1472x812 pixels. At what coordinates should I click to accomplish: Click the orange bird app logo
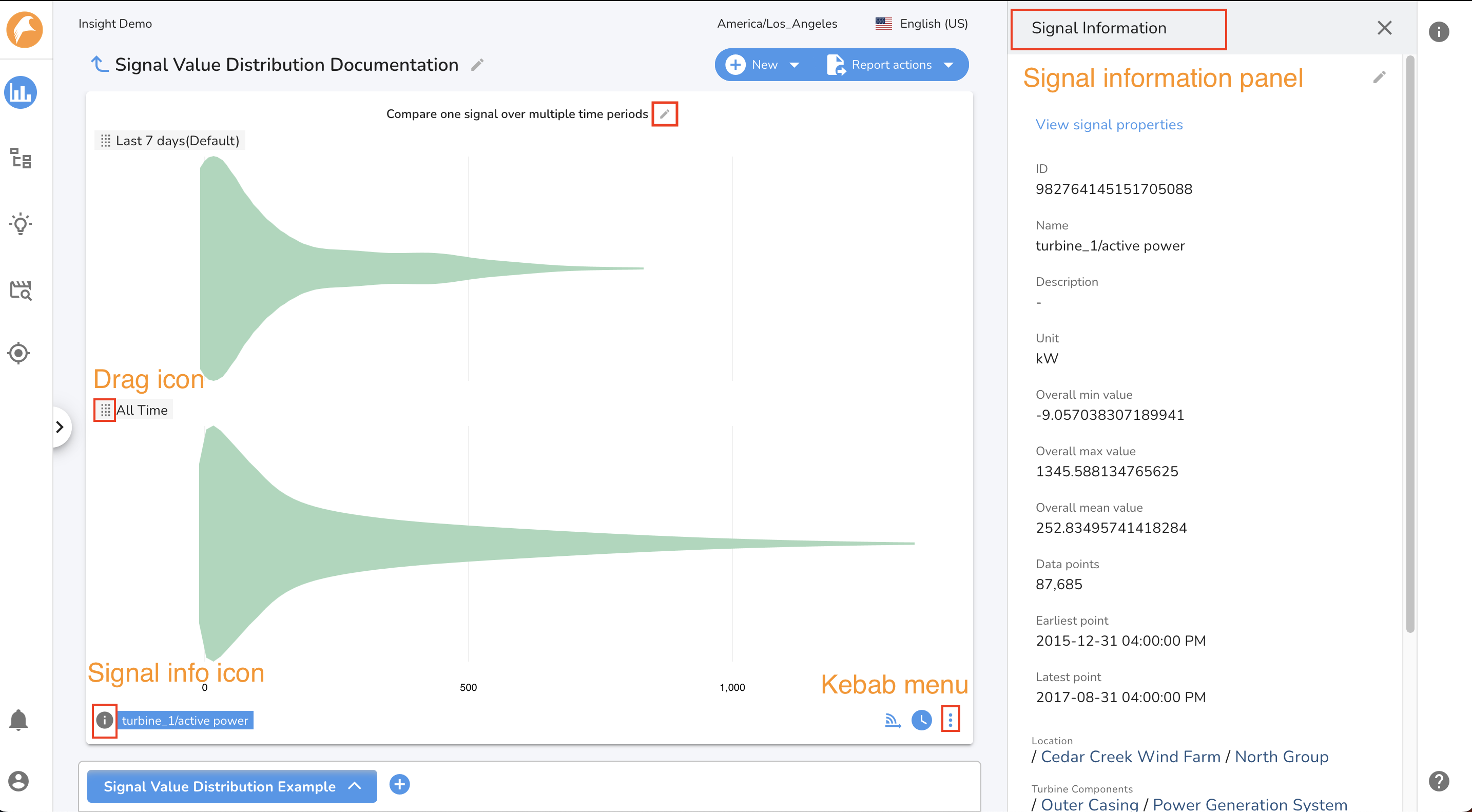point(24,29)
